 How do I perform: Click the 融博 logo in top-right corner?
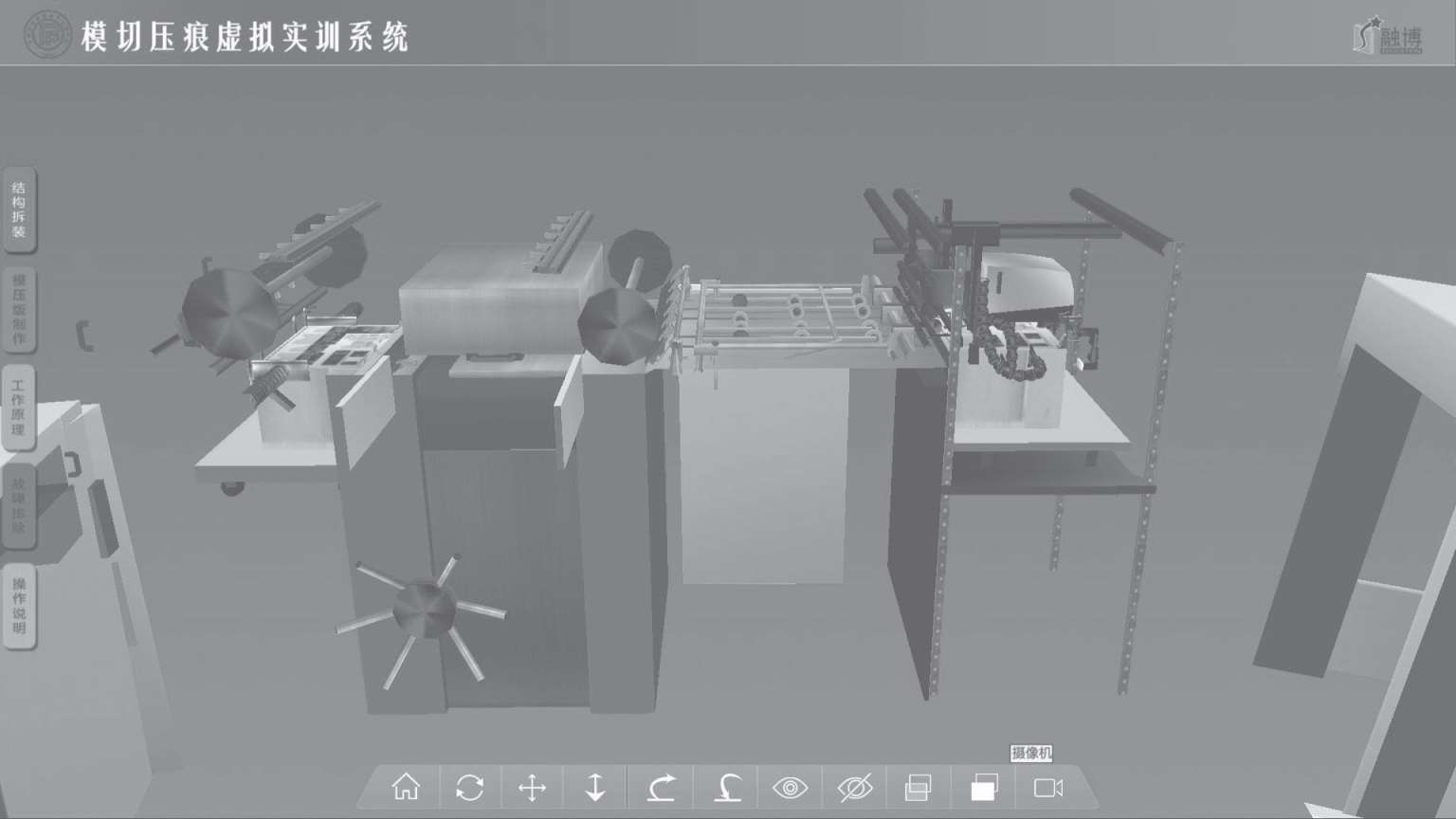(x=1389, y=37)
